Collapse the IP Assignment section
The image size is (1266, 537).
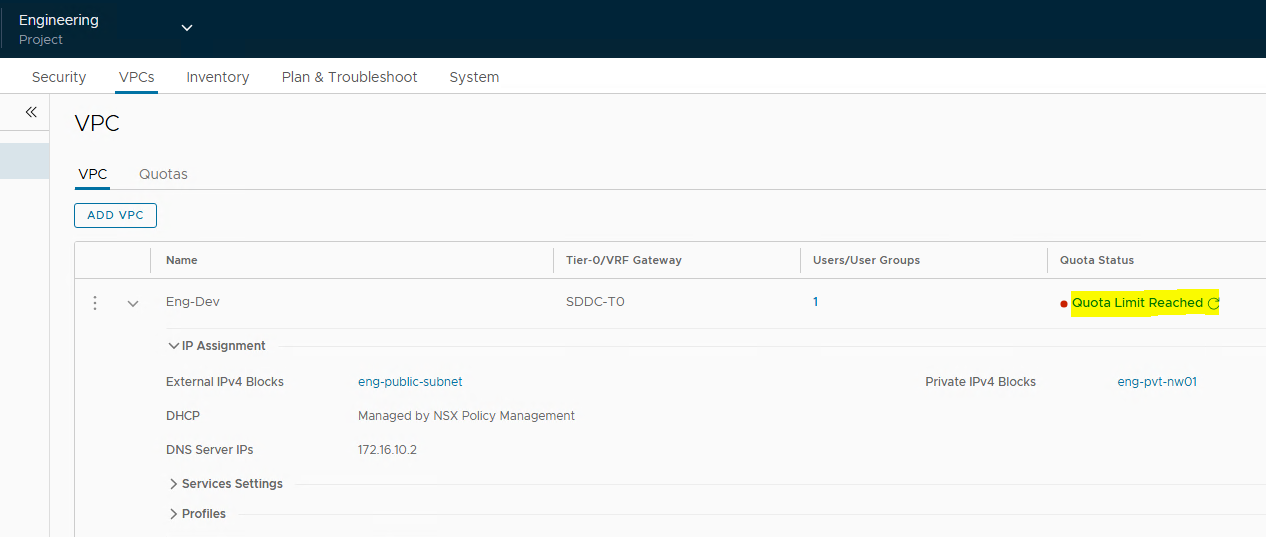[174, 346]
